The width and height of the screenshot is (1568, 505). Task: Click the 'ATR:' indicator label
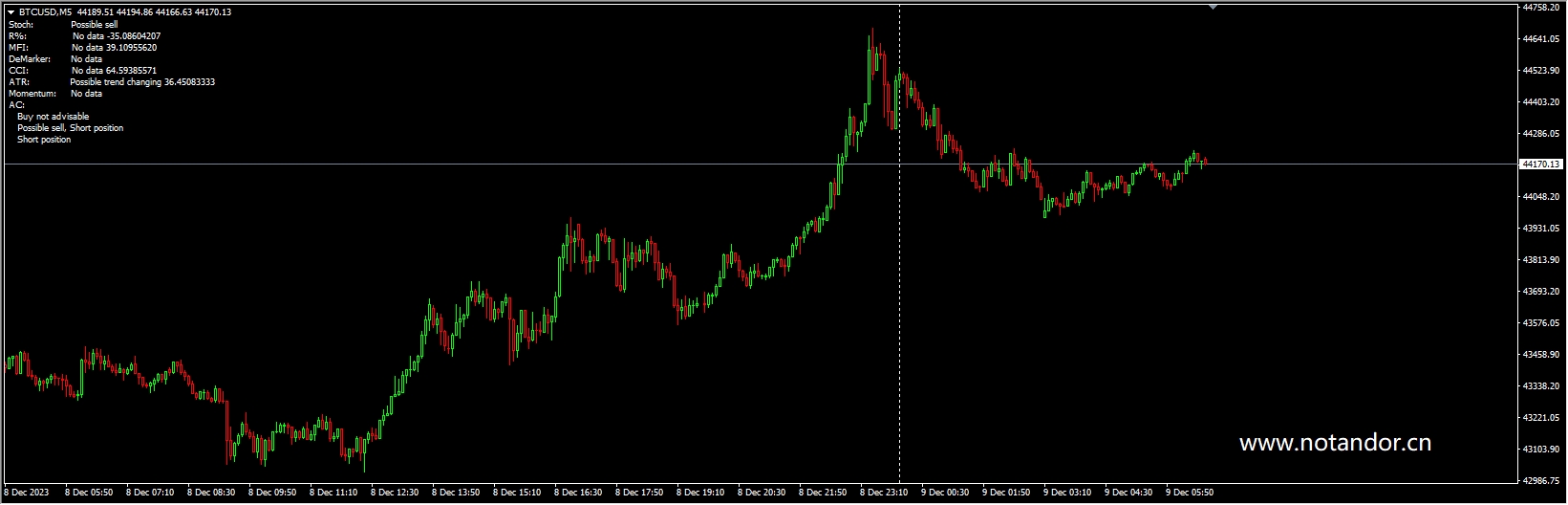[x=19, y=81]
